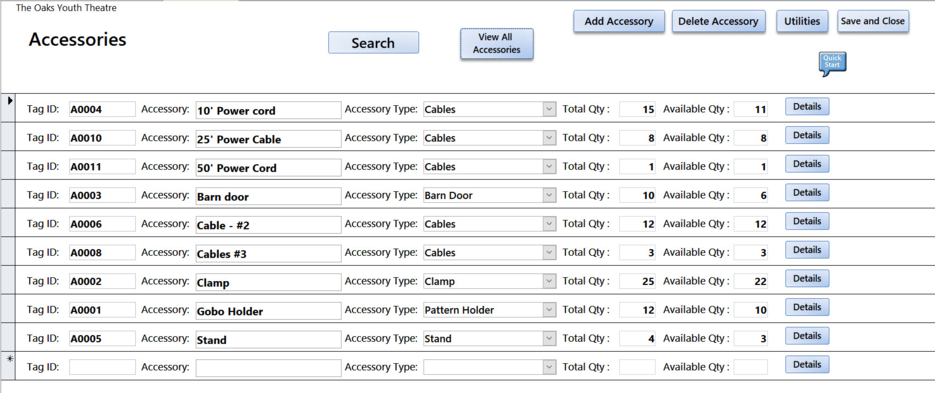Expand Accessory Type dropdown for 10' Power cord

(x=549, y=110)
